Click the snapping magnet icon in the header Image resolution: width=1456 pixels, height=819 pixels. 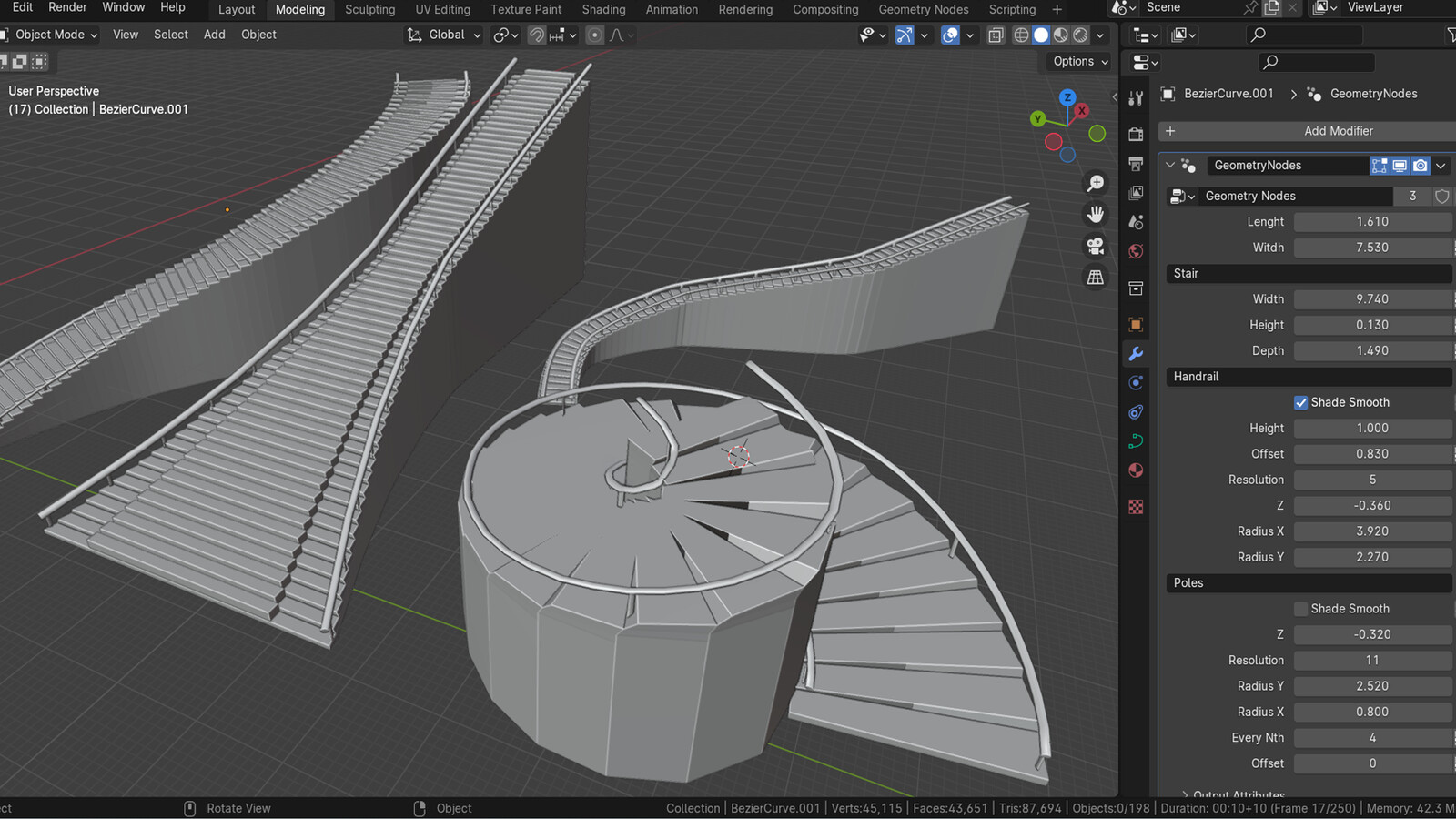tap(536, 35)
